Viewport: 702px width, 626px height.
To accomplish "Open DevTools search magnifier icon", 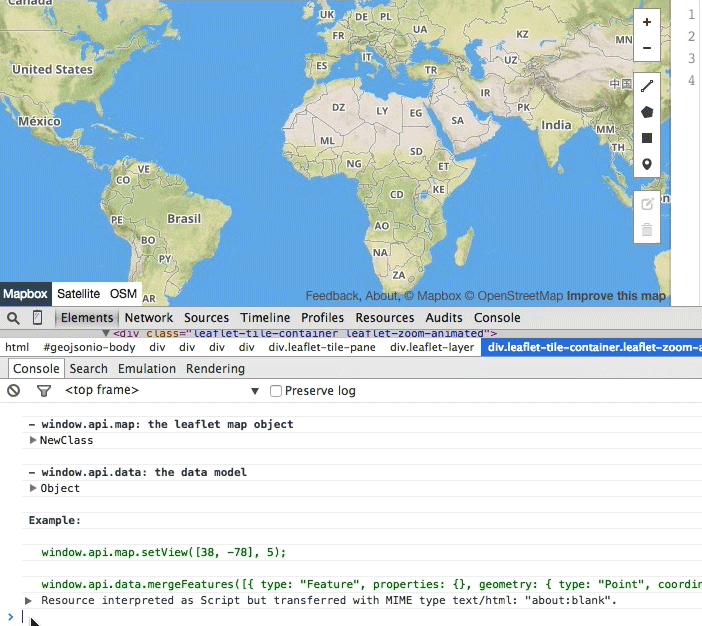I will (13, 318).
